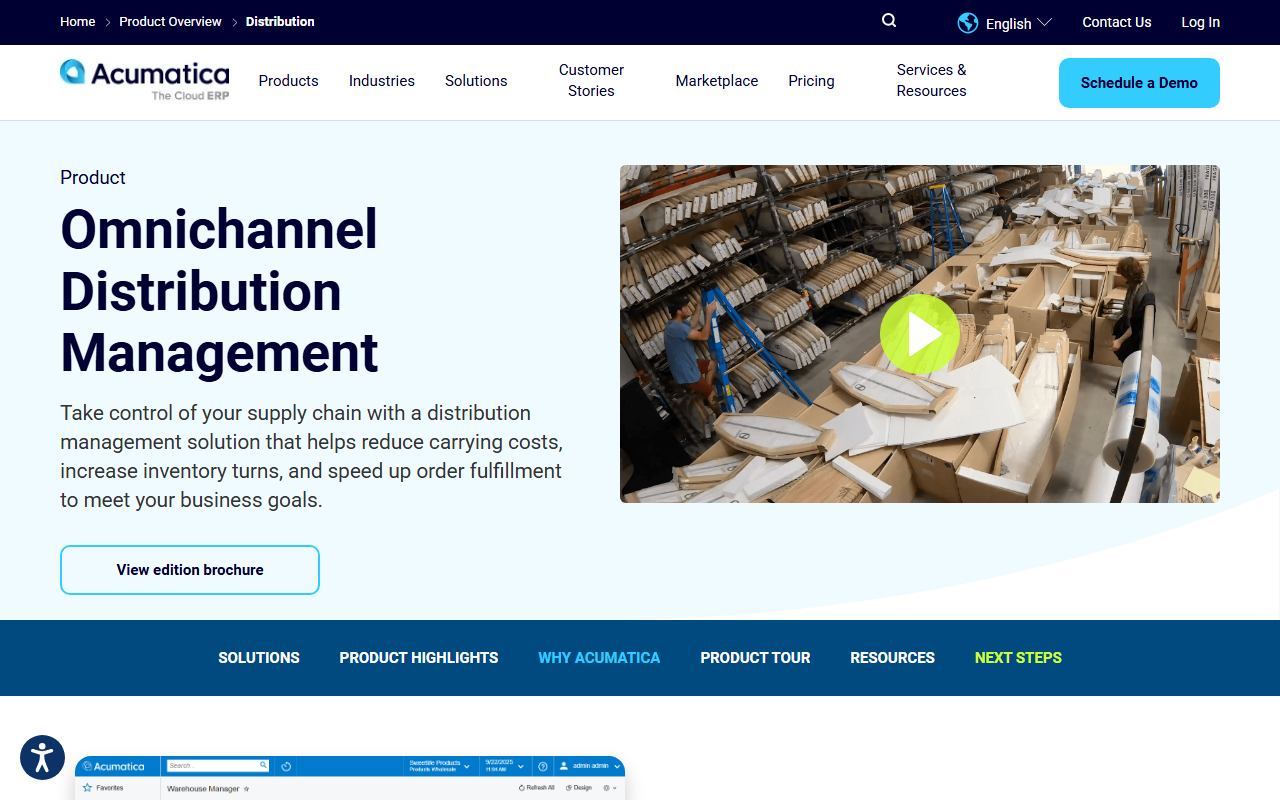1280x800 pixels.
Task: Open the Solutions menu
Action: pyautogui.click(x=476, y=81)
